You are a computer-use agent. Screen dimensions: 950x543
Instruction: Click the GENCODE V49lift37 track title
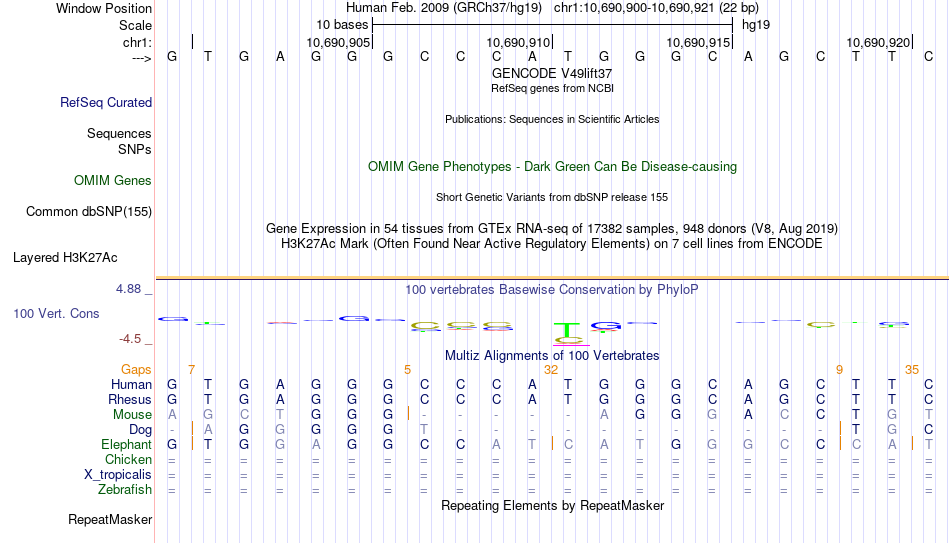pos(552,73)
